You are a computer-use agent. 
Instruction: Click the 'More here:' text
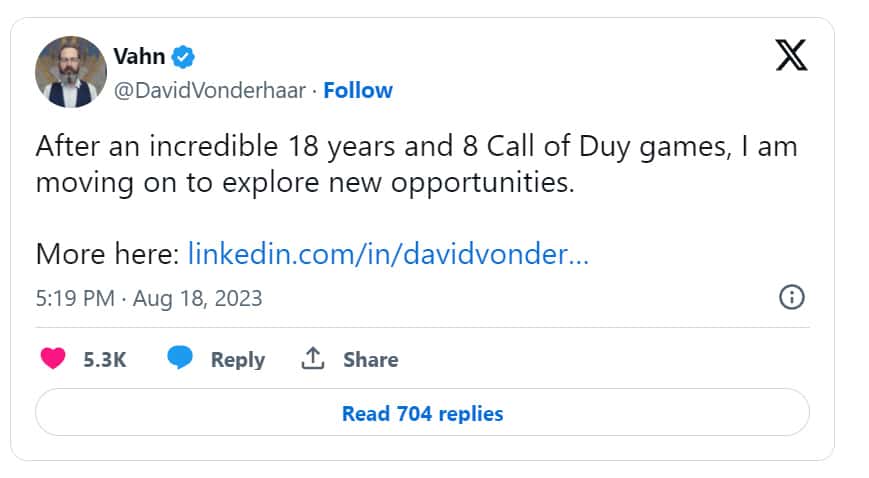tap(107, 253)
